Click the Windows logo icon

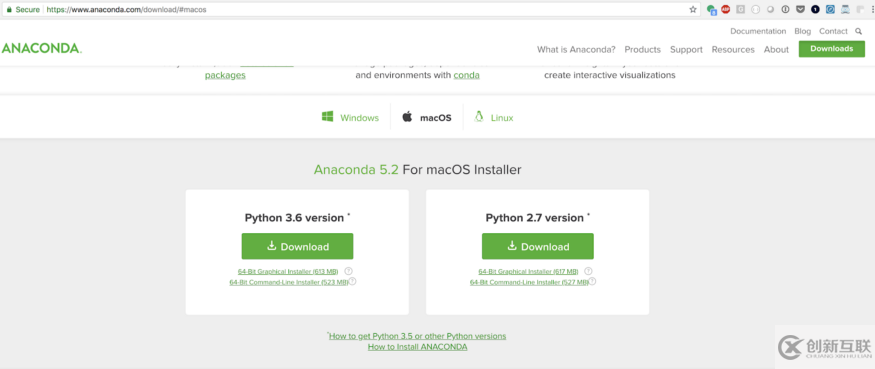(328, 117)
